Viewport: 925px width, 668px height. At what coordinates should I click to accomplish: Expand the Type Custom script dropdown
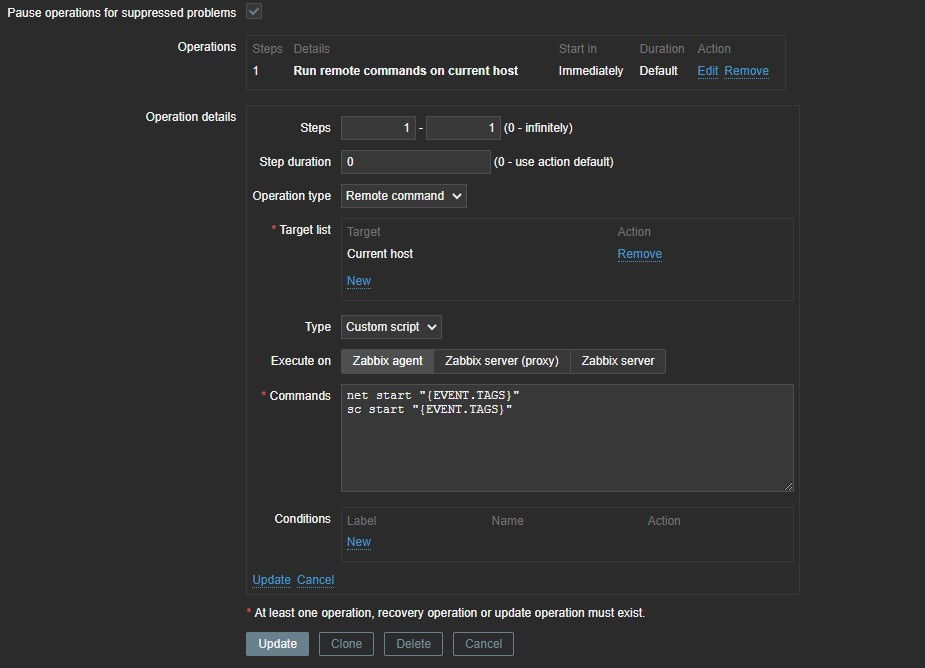(390, 327)
